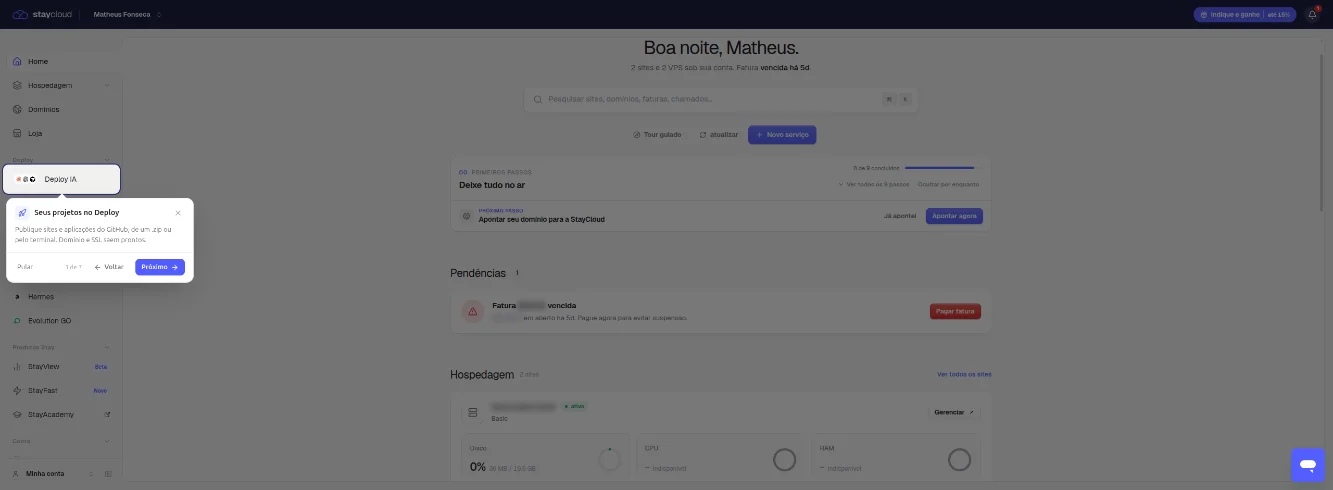Open StayFast in the sidebar
The height and width of the screenshot is (490, 1333).
60,391
